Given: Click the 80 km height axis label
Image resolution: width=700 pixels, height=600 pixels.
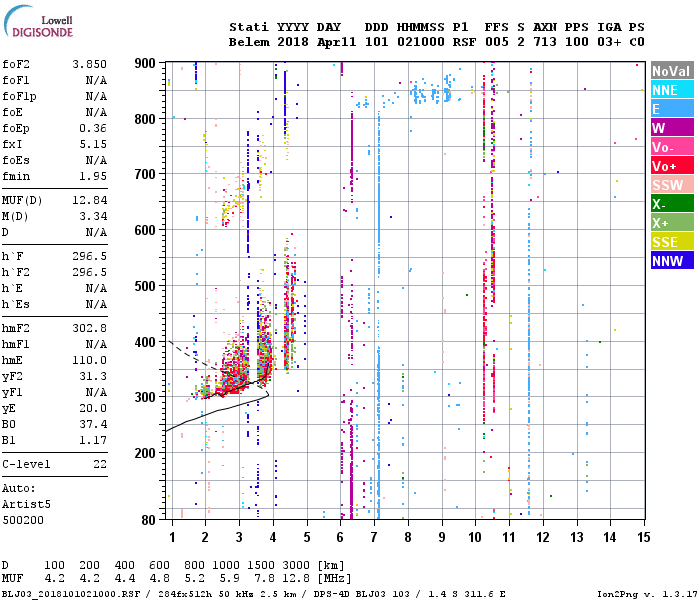Looking at the screenshot, I should pyautogui.click(x=148, y=520).
